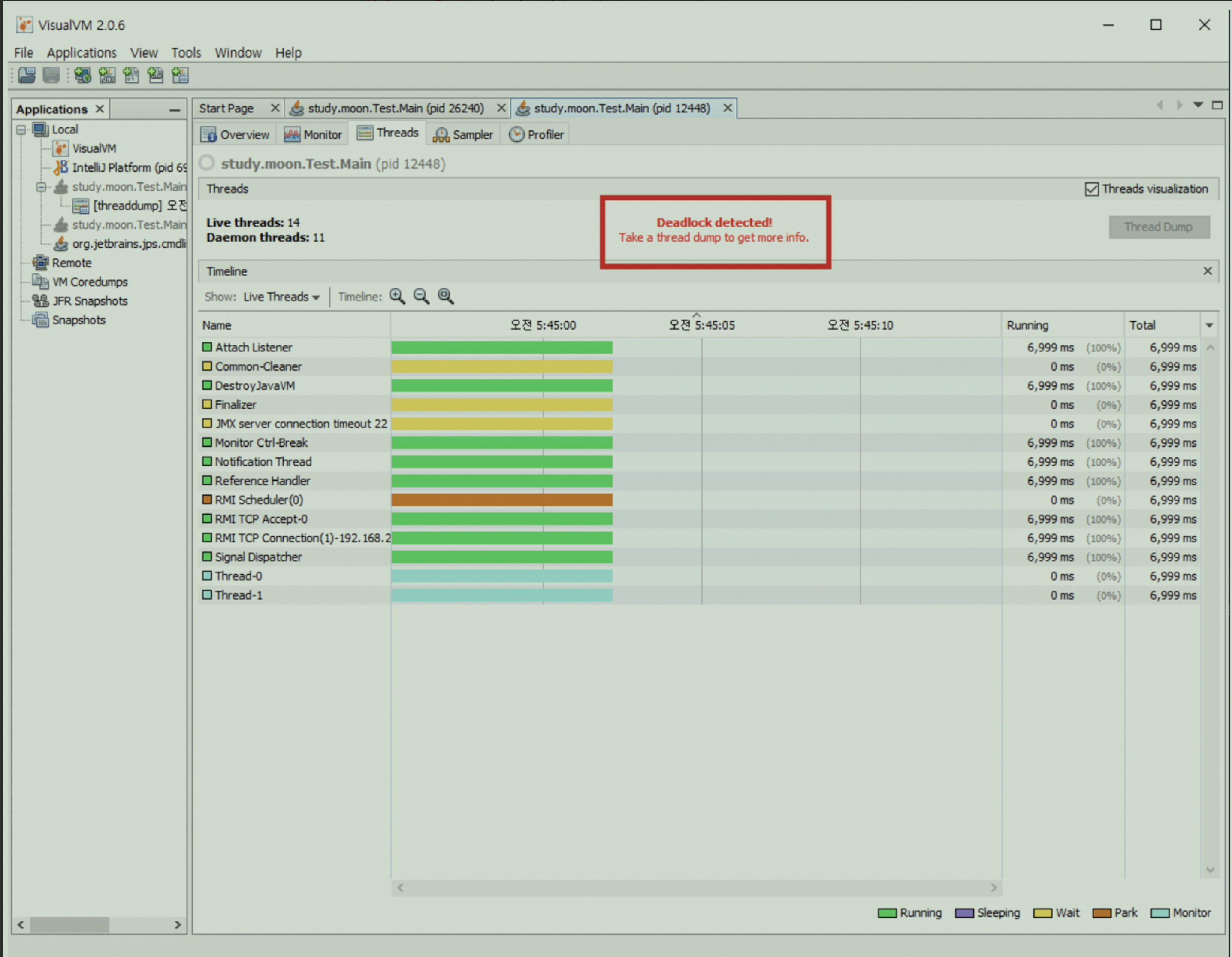Select the Thread-0 row in timeline
The image size is (1232, 957).
(239, 576)
